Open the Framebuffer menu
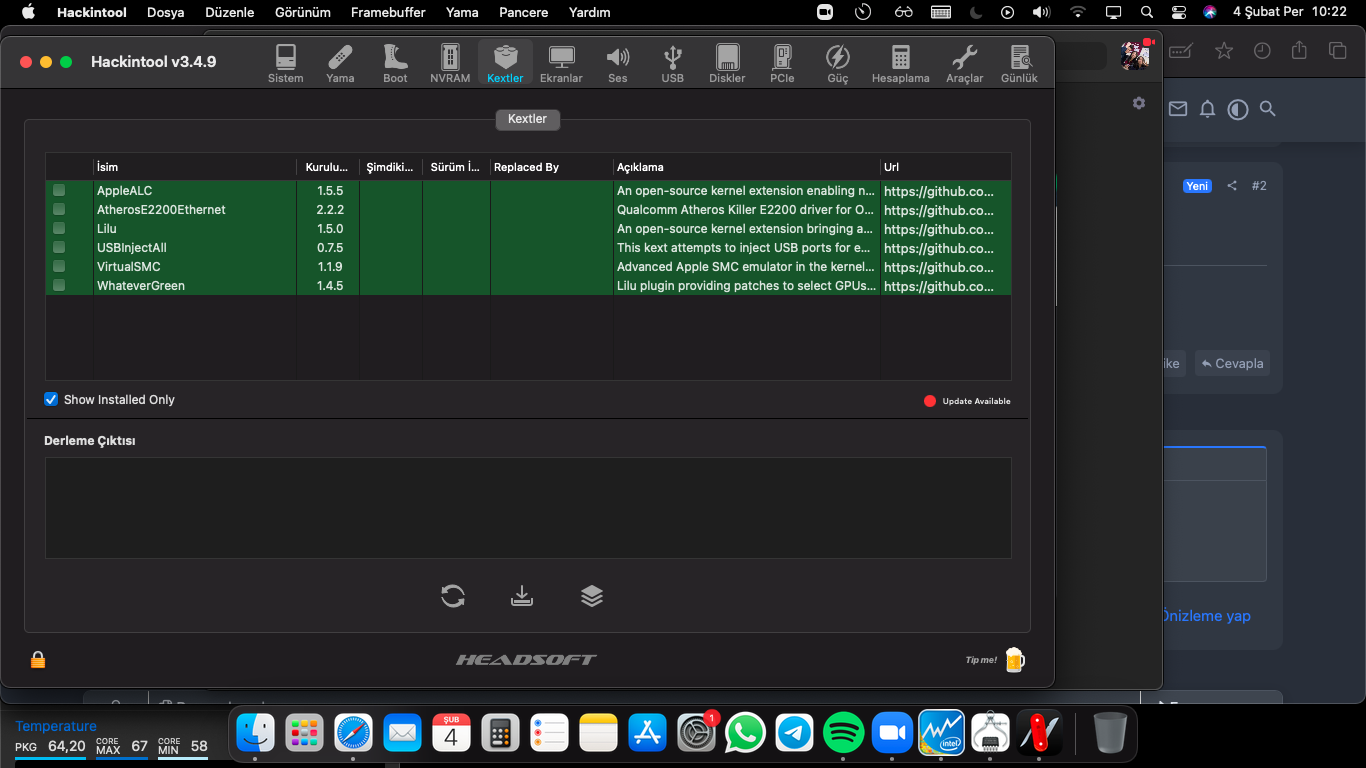1366x768 pixels. coord(388,12)
